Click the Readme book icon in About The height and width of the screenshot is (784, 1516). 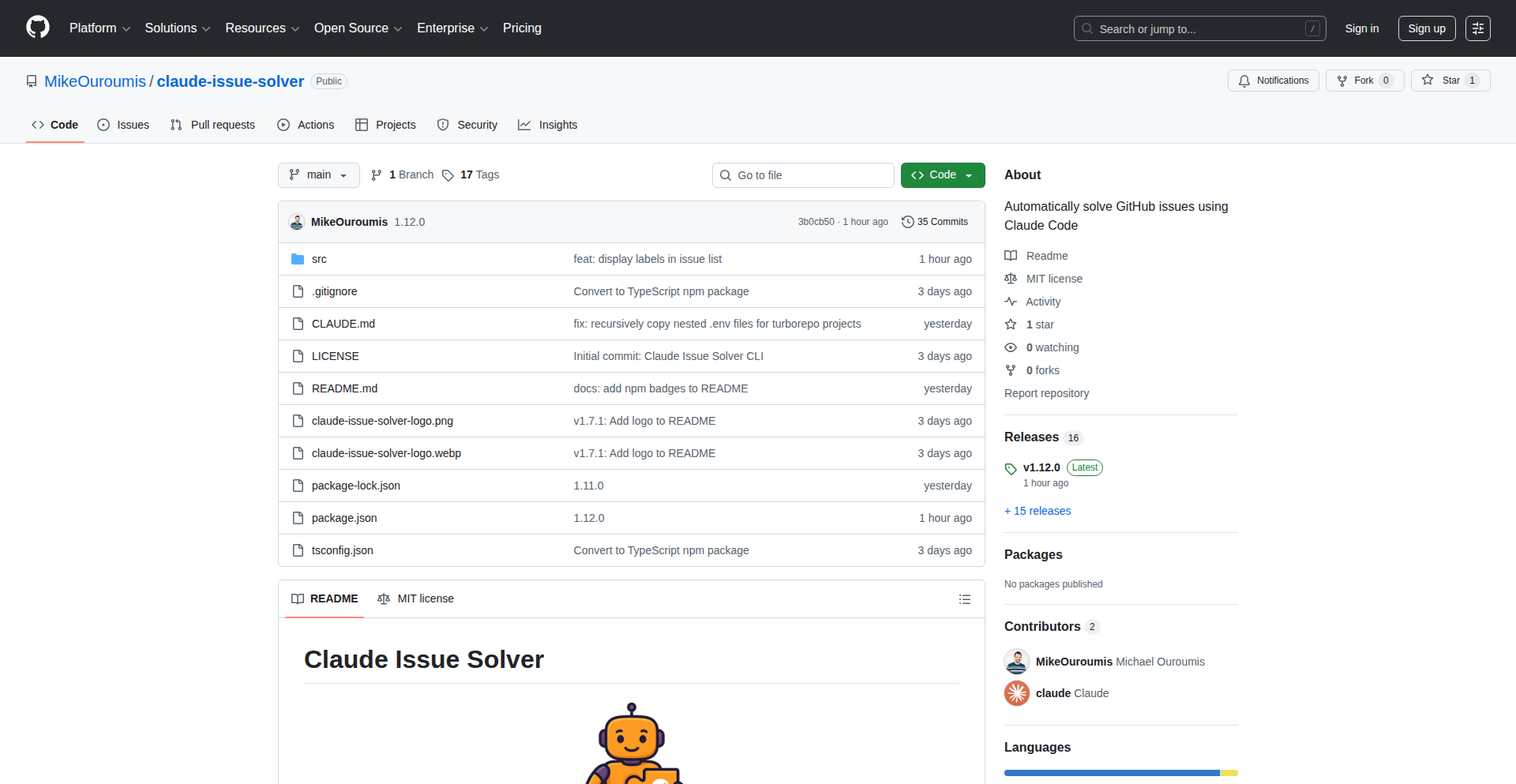[1011, 255]
